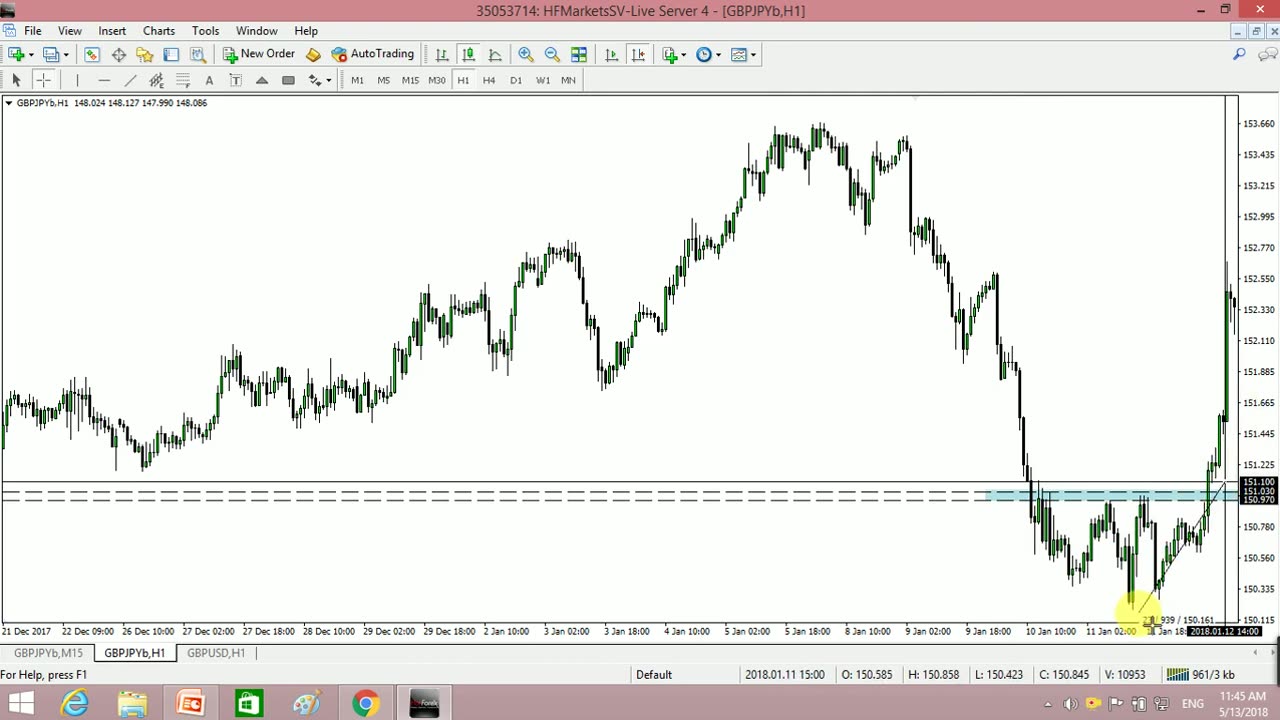
Task: Open the Data Window crosshair icon
Action: click(119, 54)
